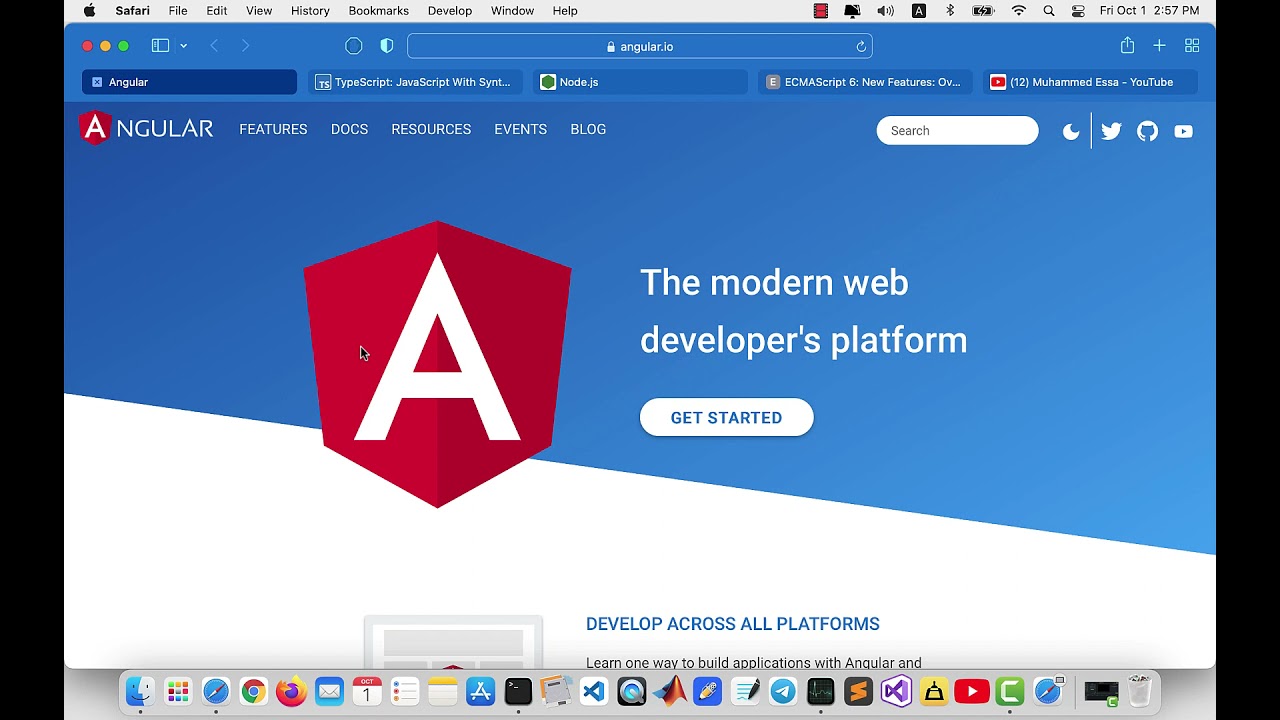
Task: Open Angular's GitHub repository icon
Action: (1147, 131)
